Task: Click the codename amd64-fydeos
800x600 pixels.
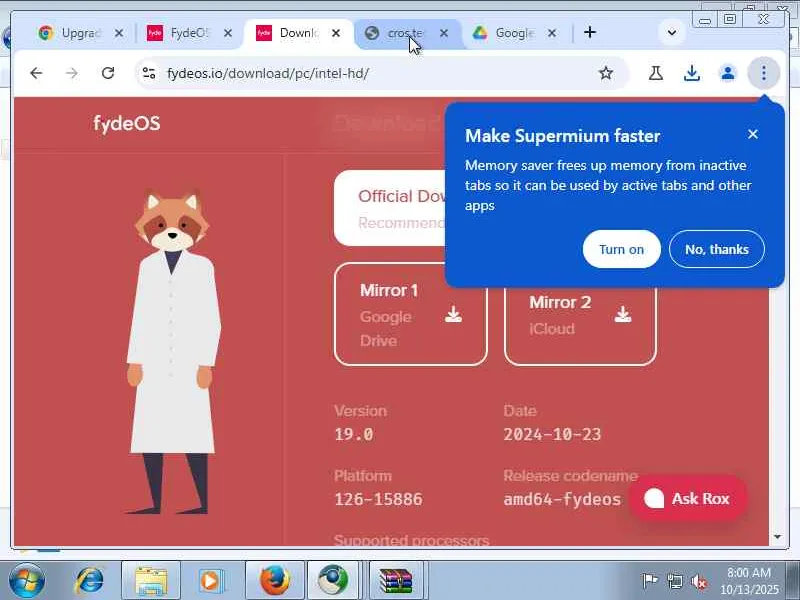Action: tap(562, 499)
